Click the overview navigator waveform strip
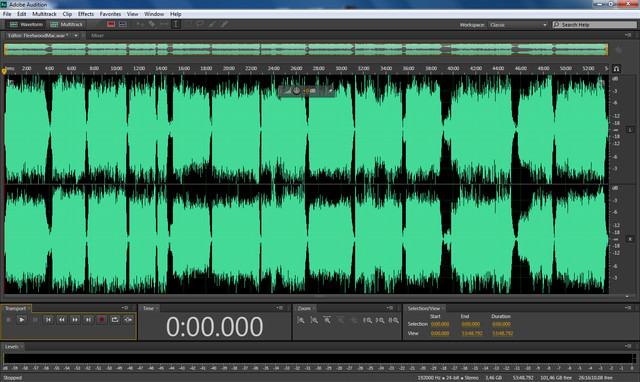This screenshot has height=382, width=640. click(x=306, y=49)
